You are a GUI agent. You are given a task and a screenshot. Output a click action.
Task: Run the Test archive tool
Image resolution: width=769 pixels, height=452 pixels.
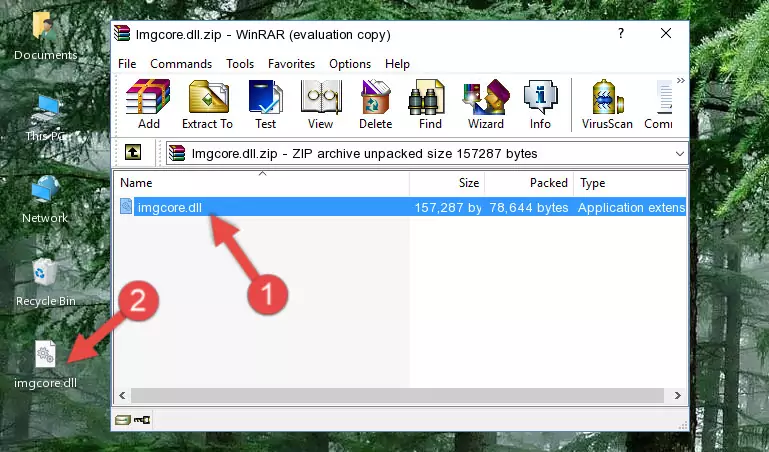pyautogui.click(x=265, y=104)
